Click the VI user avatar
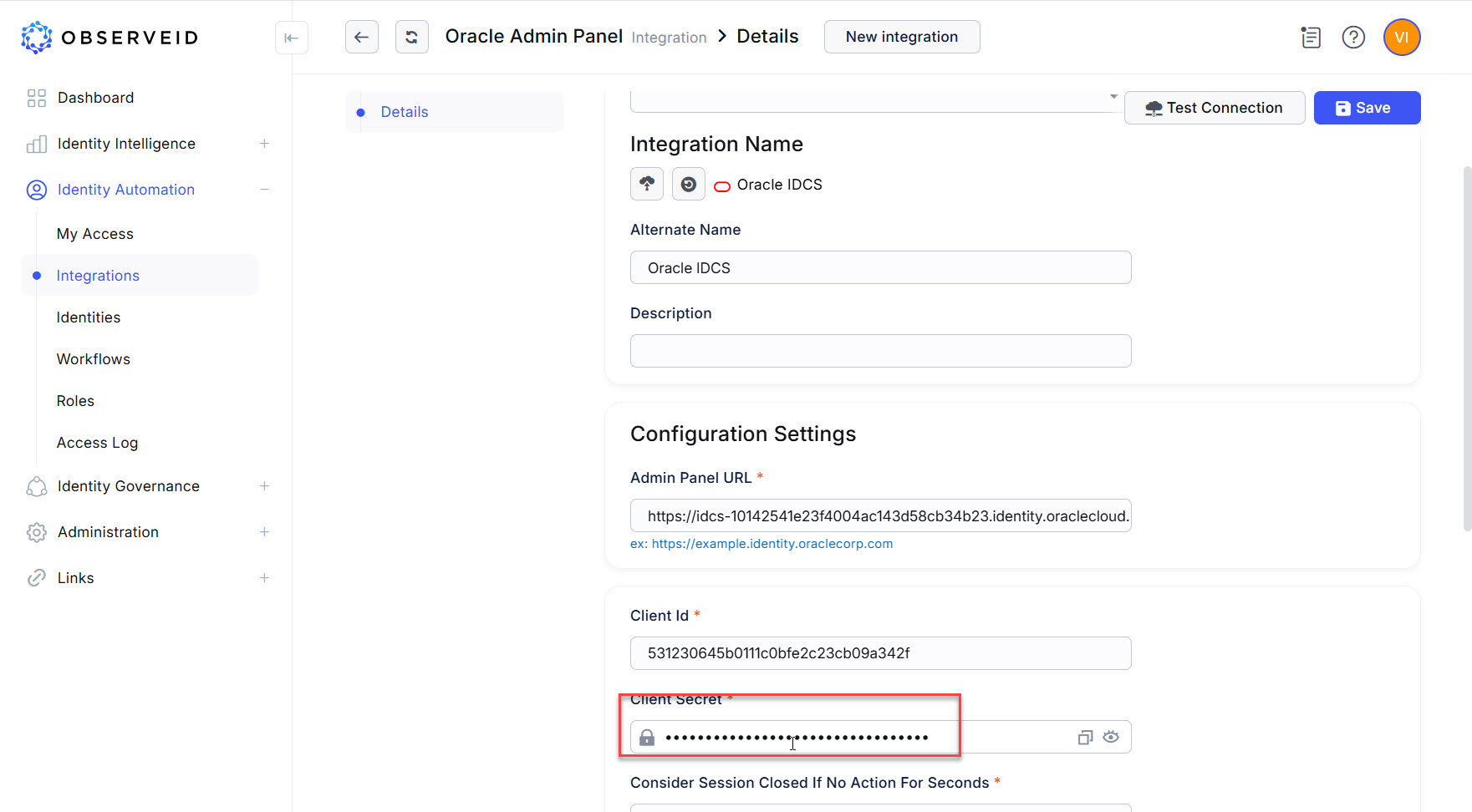The width and height of the screenshot is (1472, 812). tap(1401, 38)
